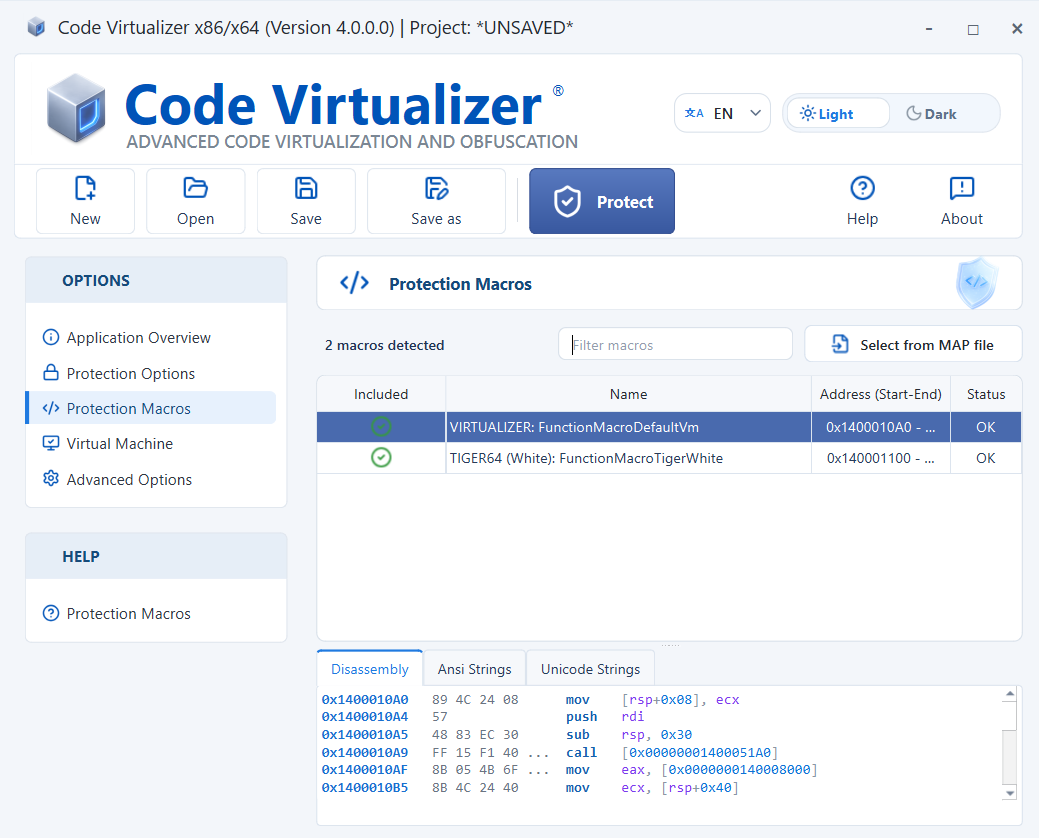
Task: Click the OK status of the TIGER64 row
Action: pos(985,458)
